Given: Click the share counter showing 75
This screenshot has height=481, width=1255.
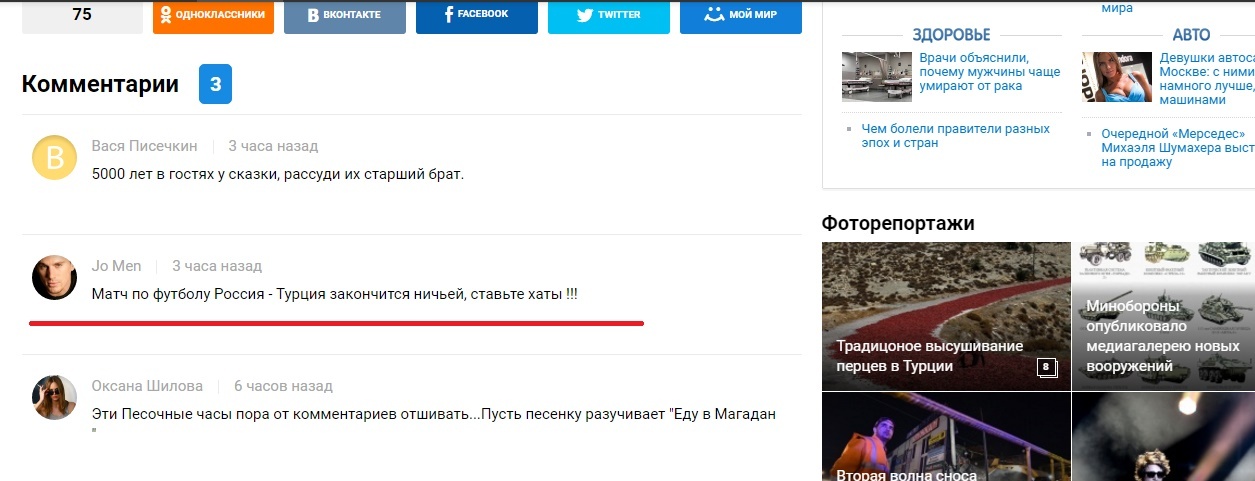Looking at the screenshot, I should point(82,16).
